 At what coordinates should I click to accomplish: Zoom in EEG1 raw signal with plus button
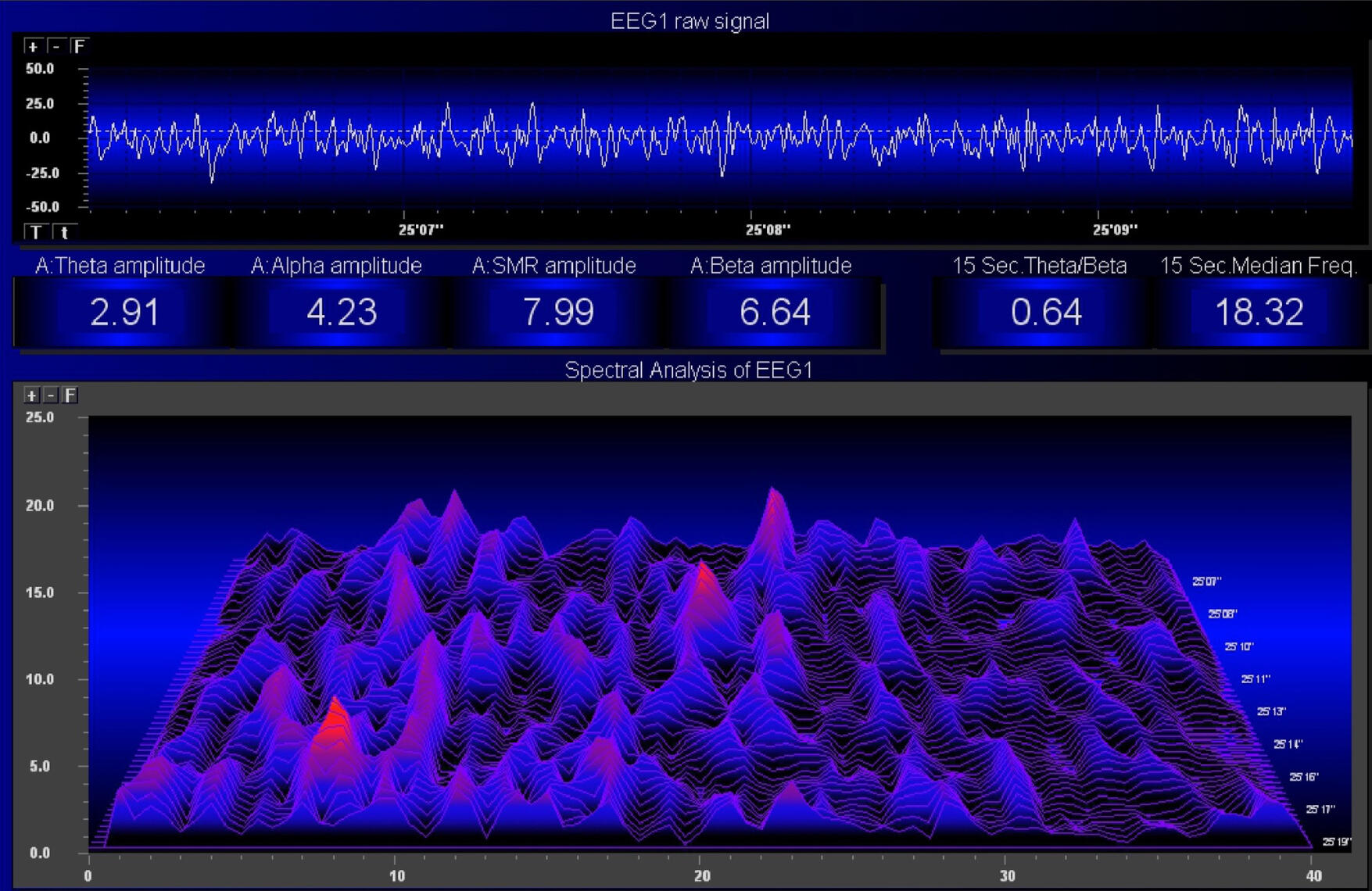(32, 47)
